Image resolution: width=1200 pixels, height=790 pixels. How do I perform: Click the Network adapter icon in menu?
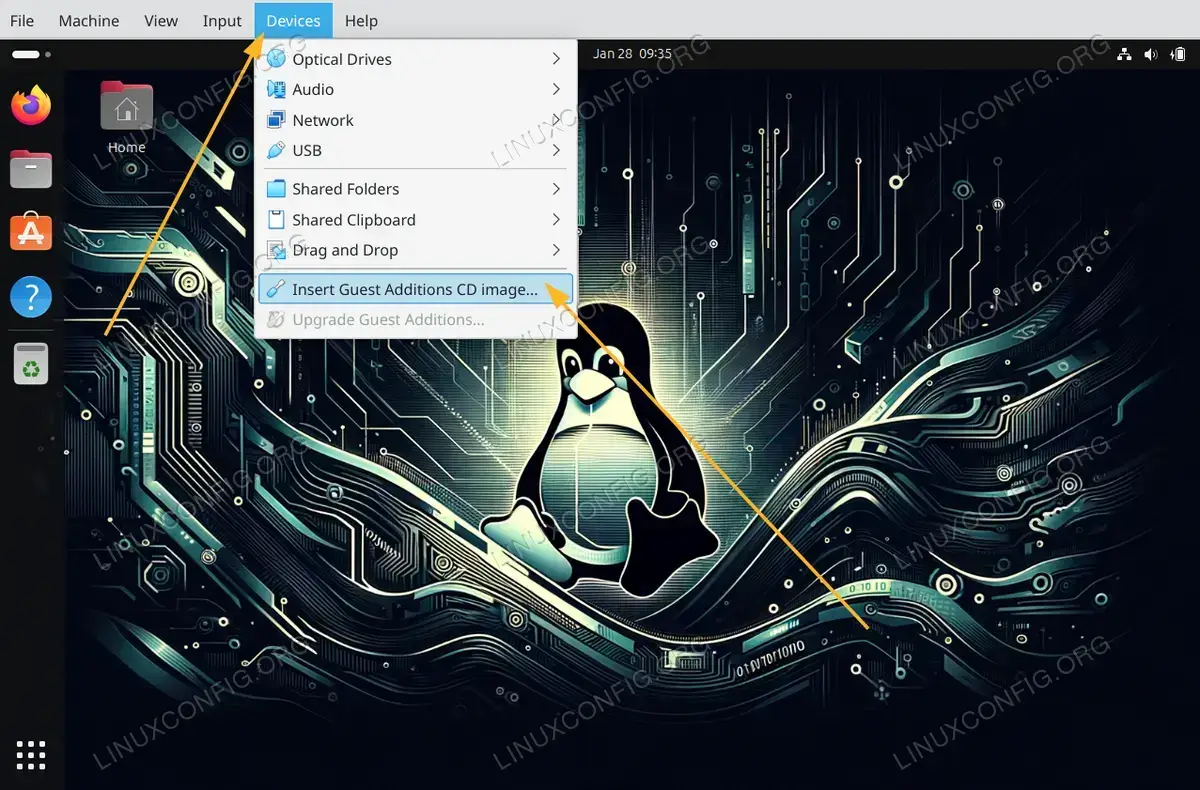click(x=276, y=120)
